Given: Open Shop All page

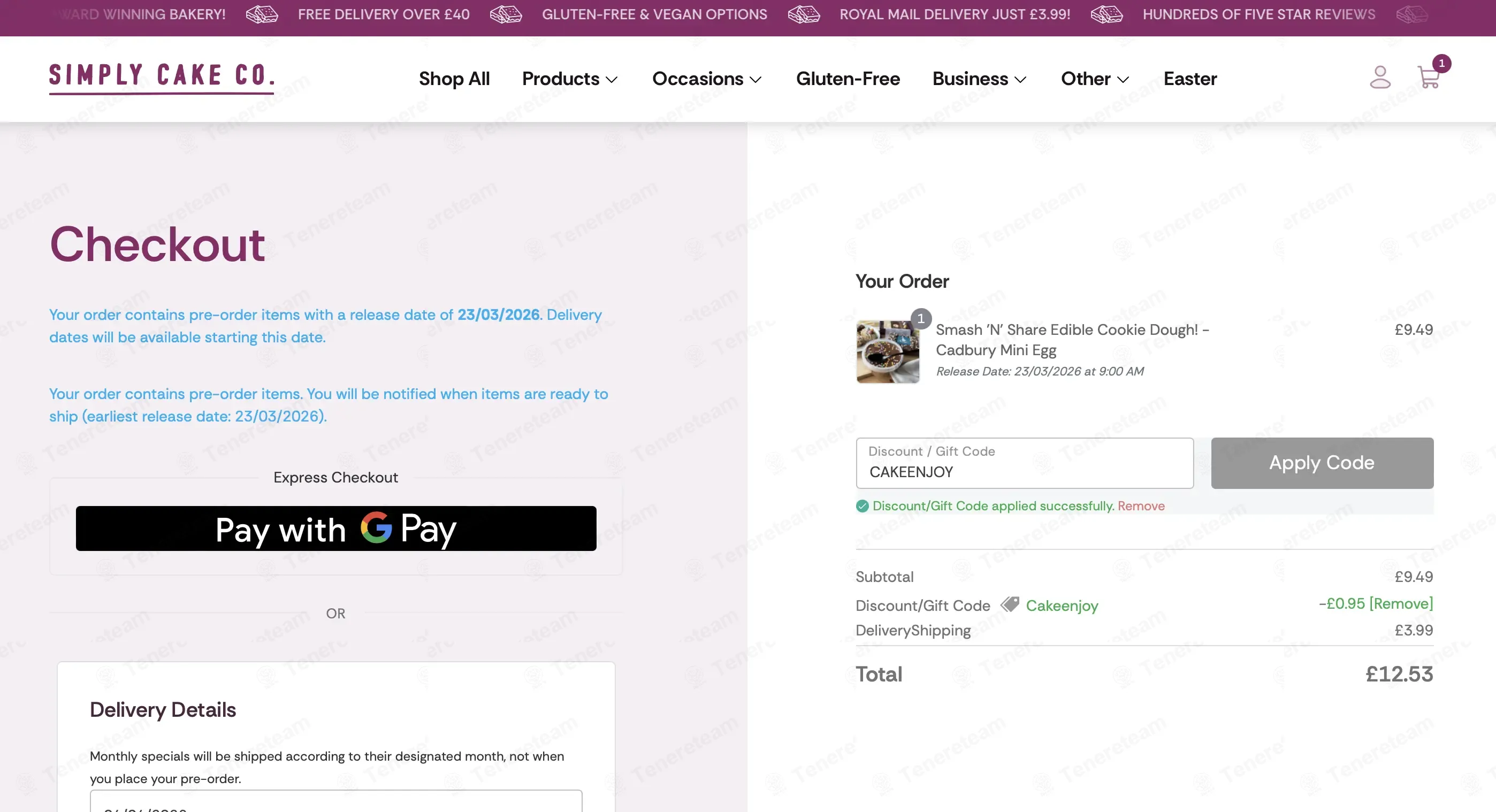Looking at the screenshot, I should 454,78.
